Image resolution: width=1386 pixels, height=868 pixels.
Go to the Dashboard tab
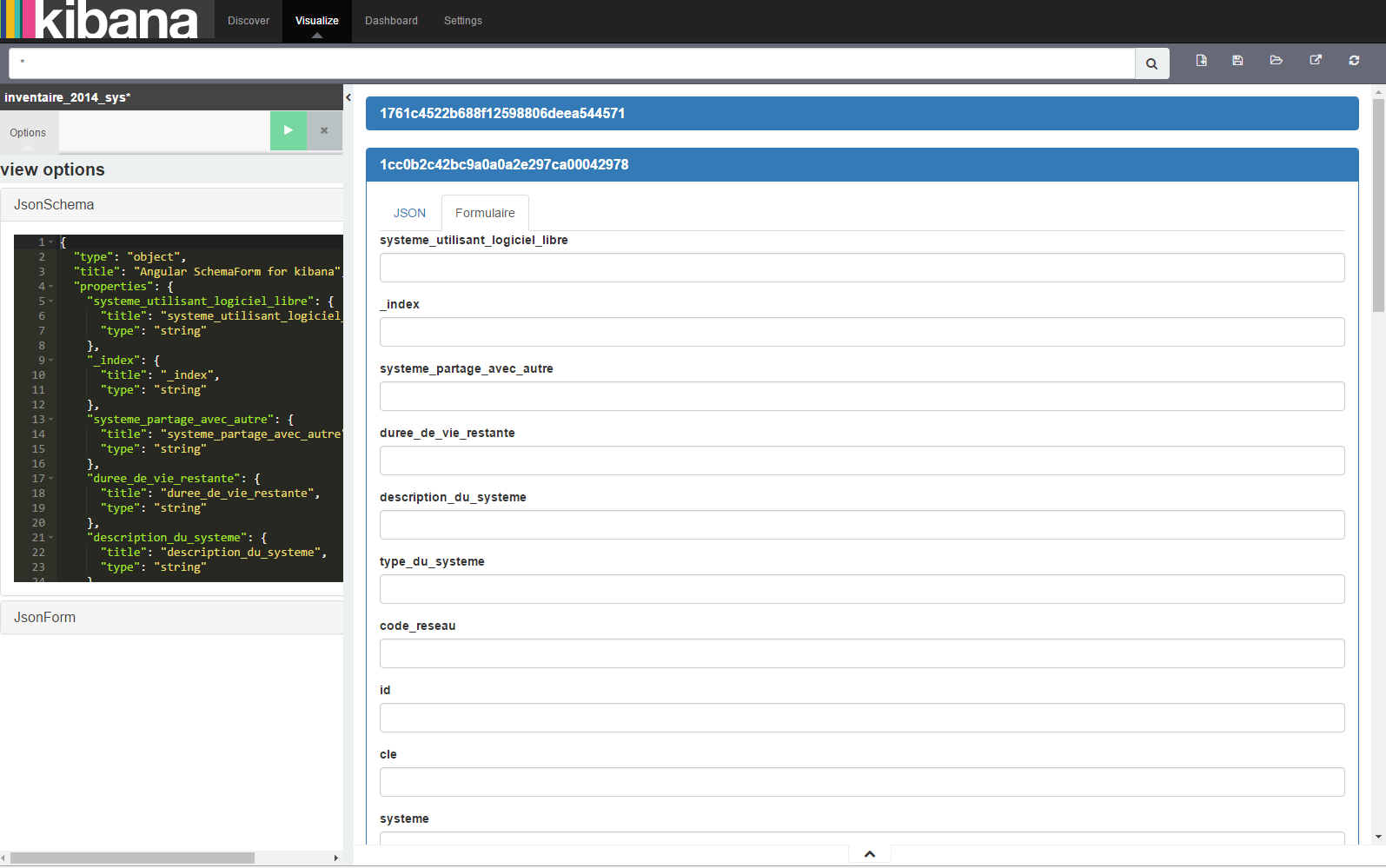pyautogui.click(x=391, y=21)
